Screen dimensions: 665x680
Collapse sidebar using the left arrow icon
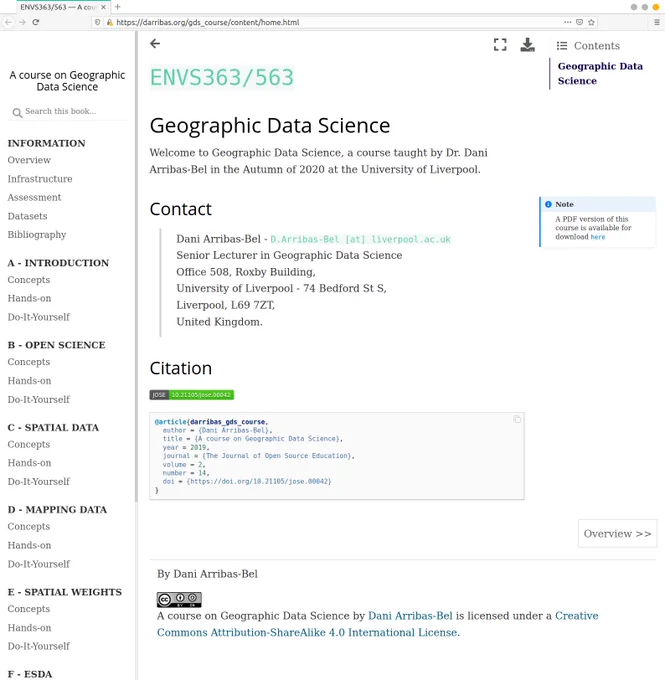(155, 43)
